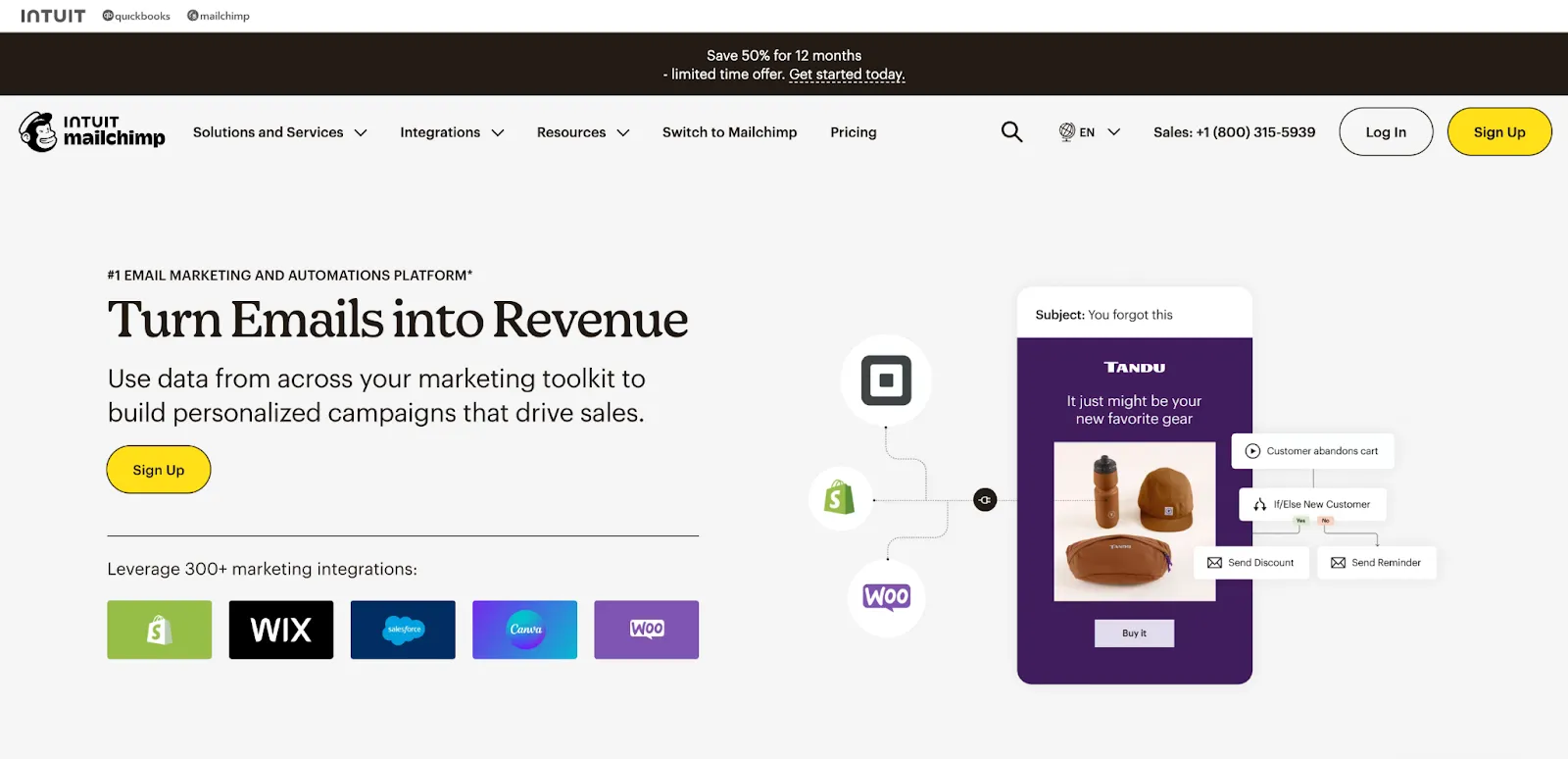The height and width of the screenshot is (759, 1568).
Task: Select the Salesforce integration tile
Action: coord(403,630)
